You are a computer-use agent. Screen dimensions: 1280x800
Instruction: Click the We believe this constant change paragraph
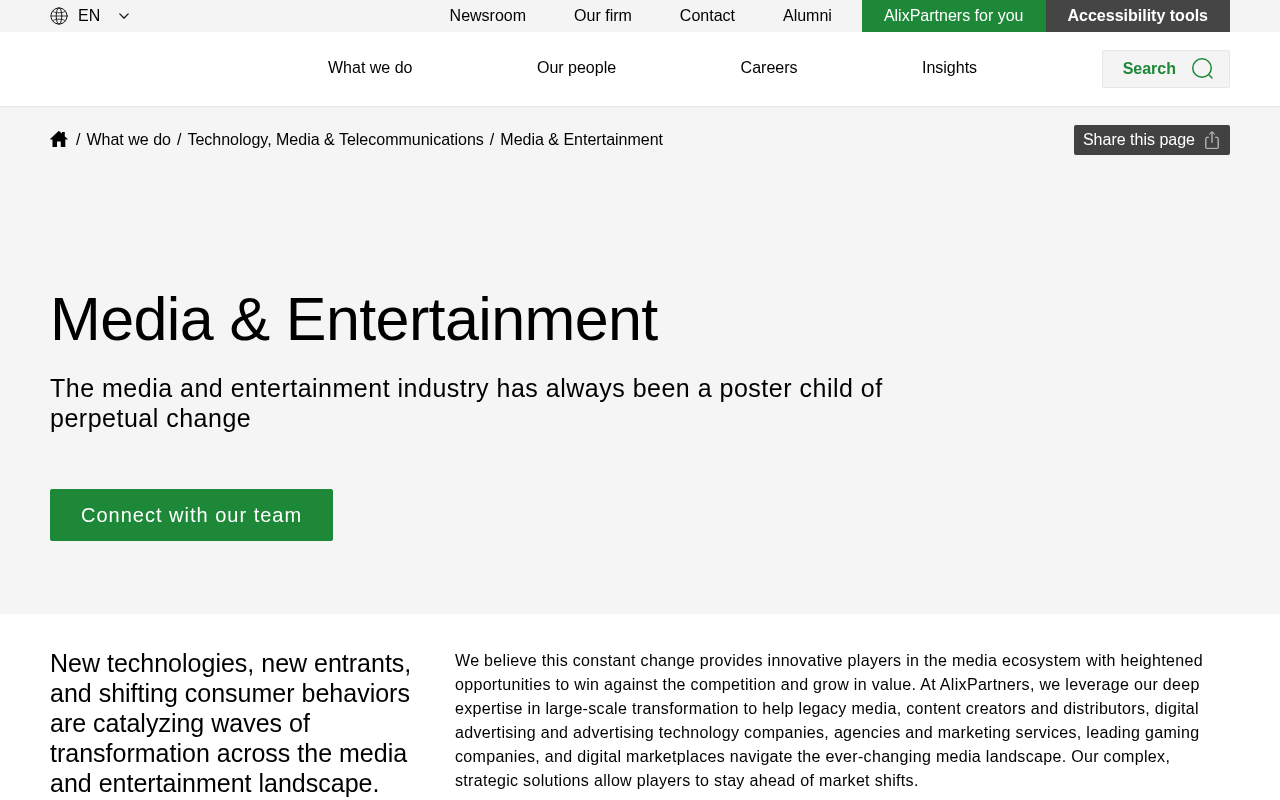point(829,721)
